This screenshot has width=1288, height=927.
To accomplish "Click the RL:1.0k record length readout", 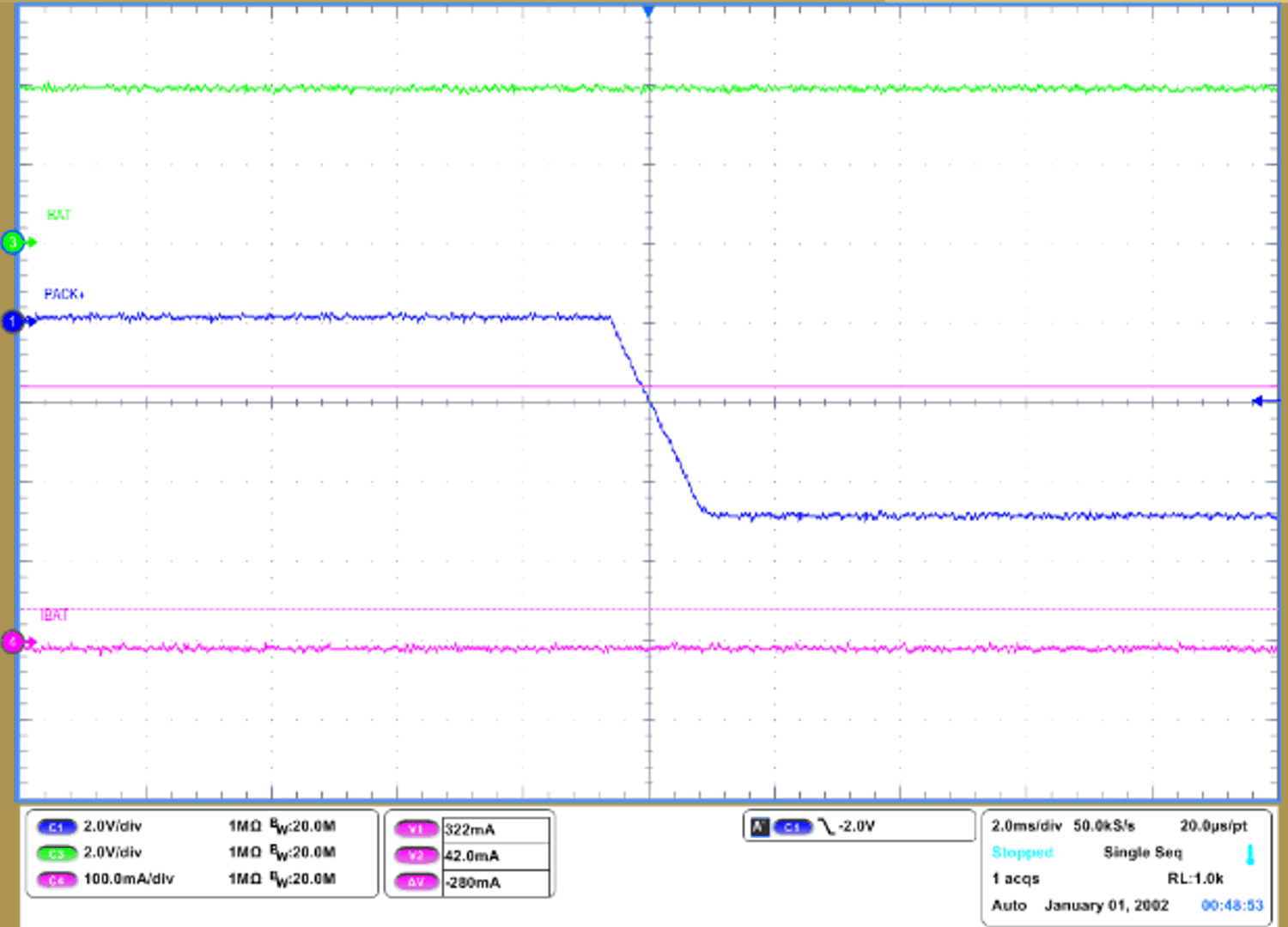I will pyautogui.click(x=1195, y=879).
